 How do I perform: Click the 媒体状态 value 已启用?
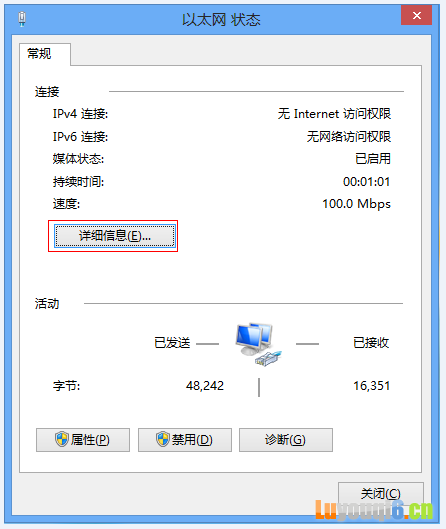(373, 159)
